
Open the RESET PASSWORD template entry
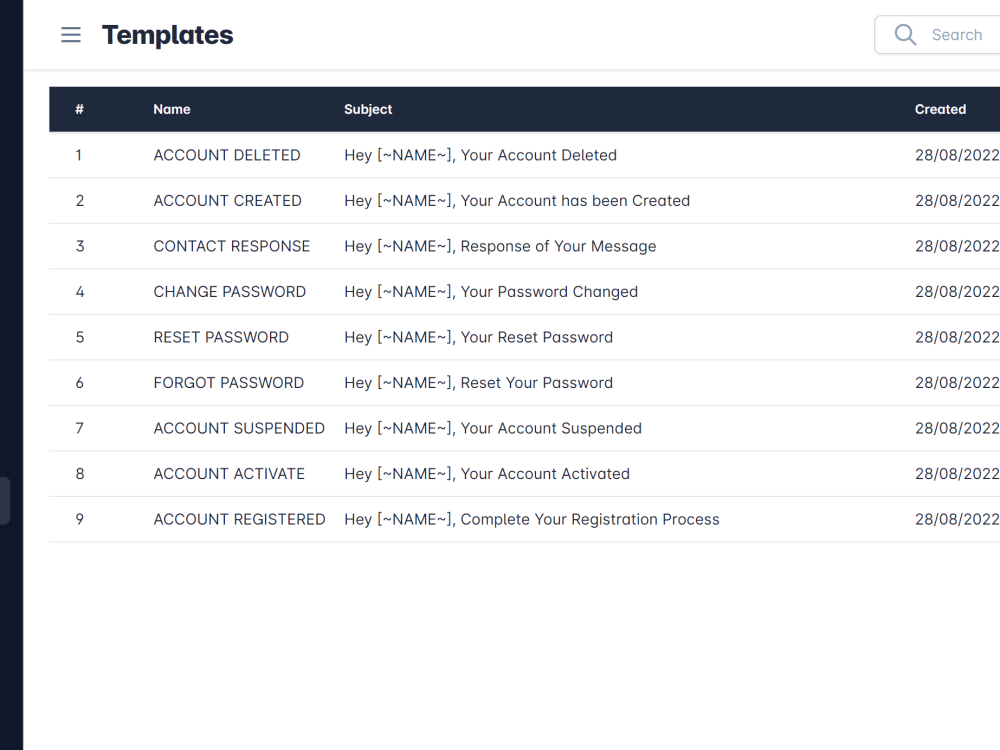[221, 337]
